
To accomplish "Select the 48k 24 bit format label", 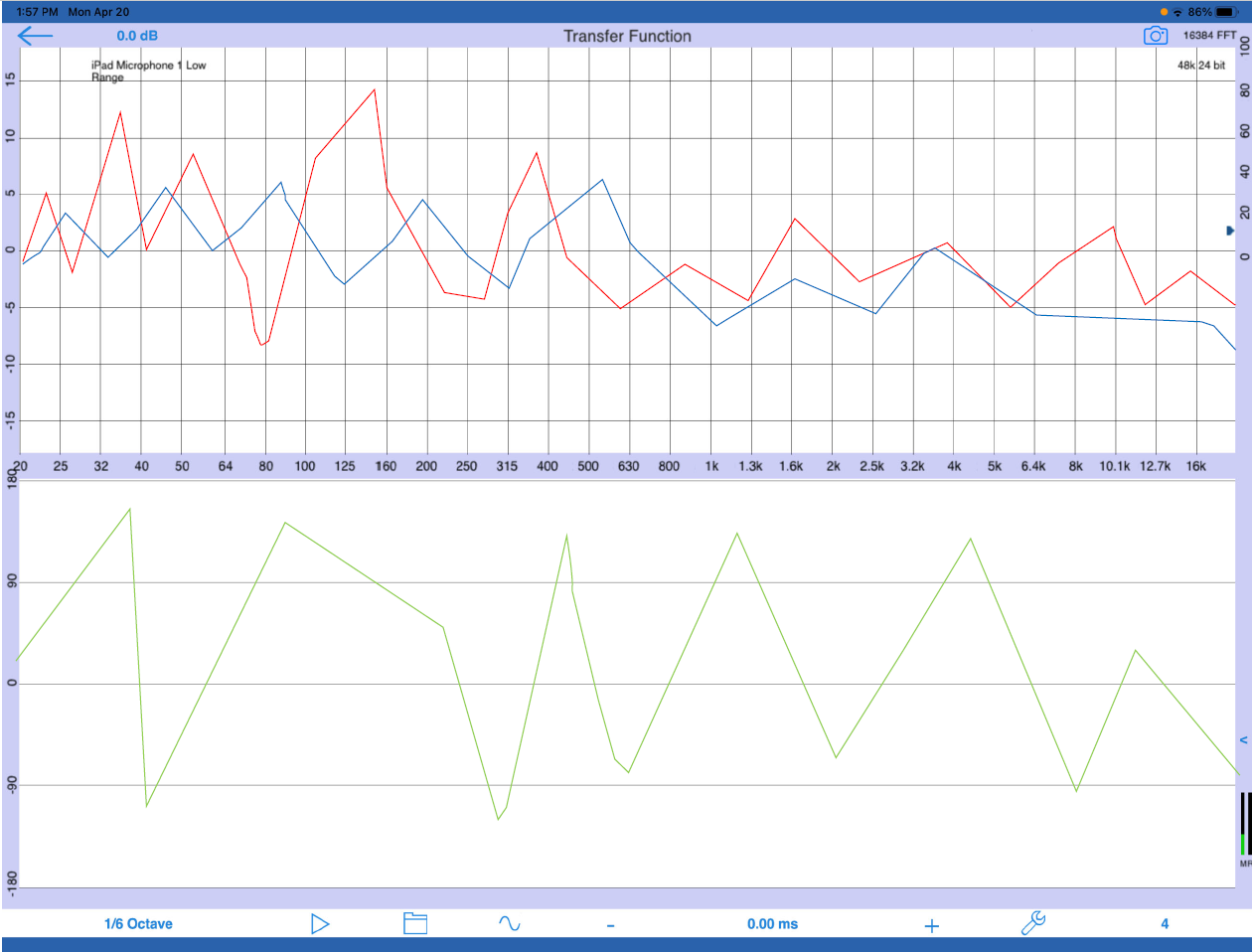I will pos(1200,66).
